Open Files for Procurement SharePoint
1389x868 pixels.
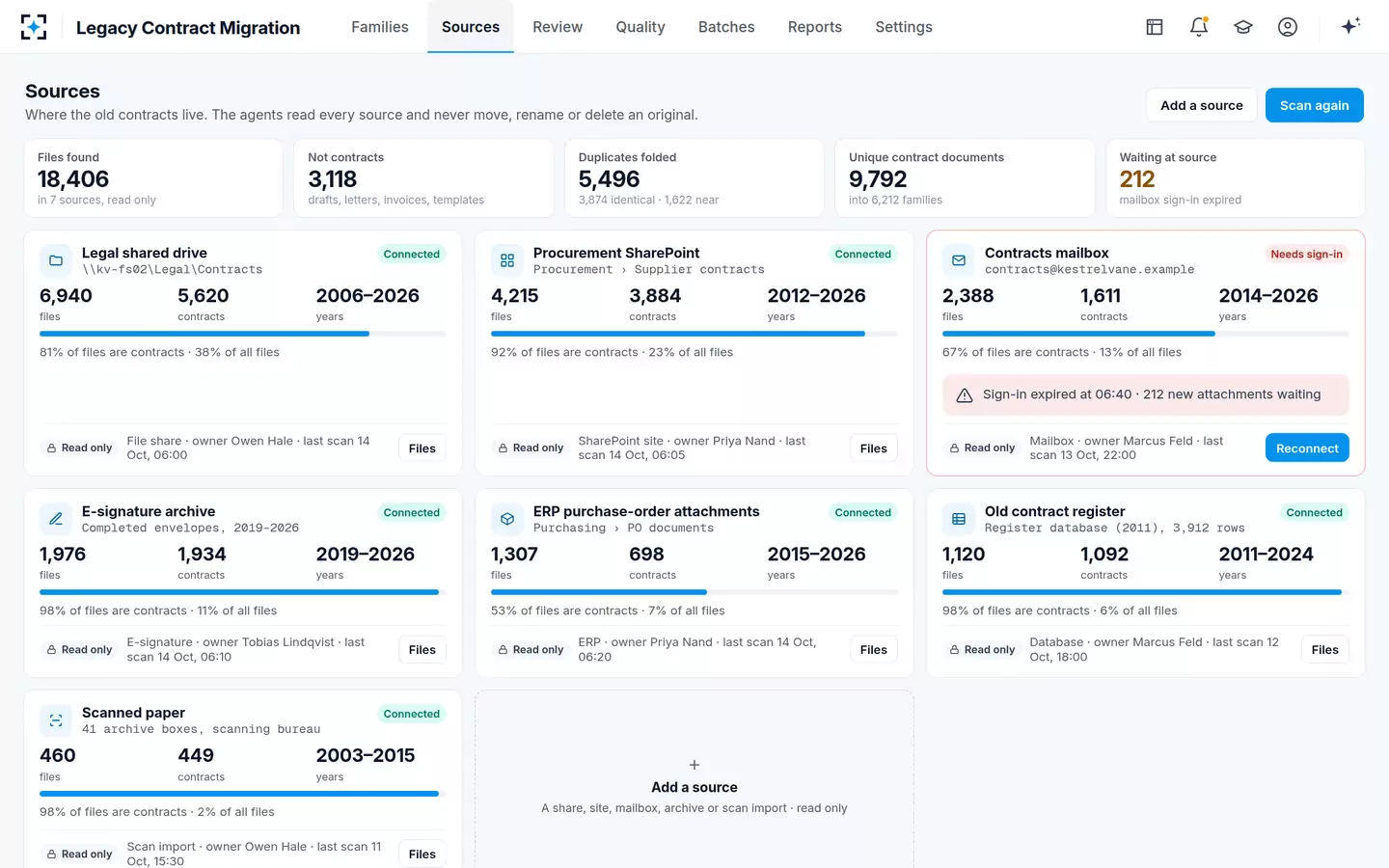[874, 448]
